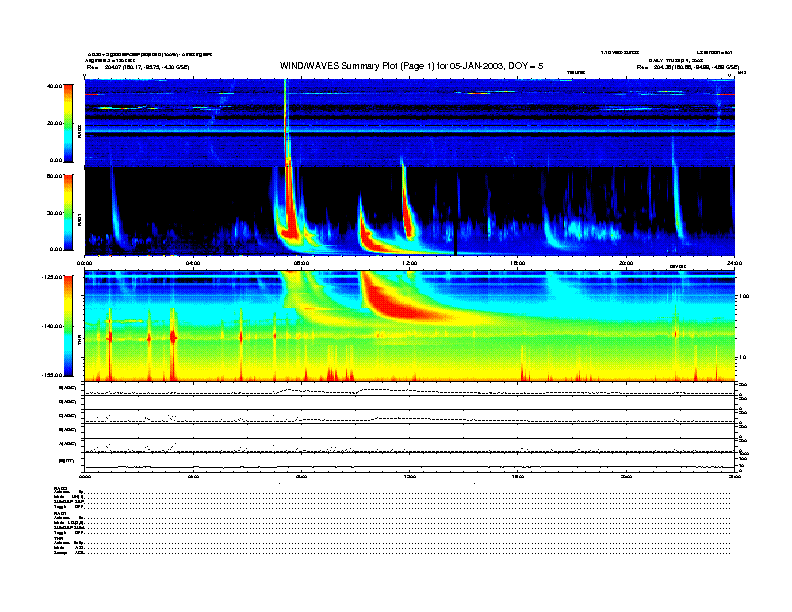Select the 24:00 label below RAD1 panel
Screen dimensions: 792x612
click(x=733, y=262)
